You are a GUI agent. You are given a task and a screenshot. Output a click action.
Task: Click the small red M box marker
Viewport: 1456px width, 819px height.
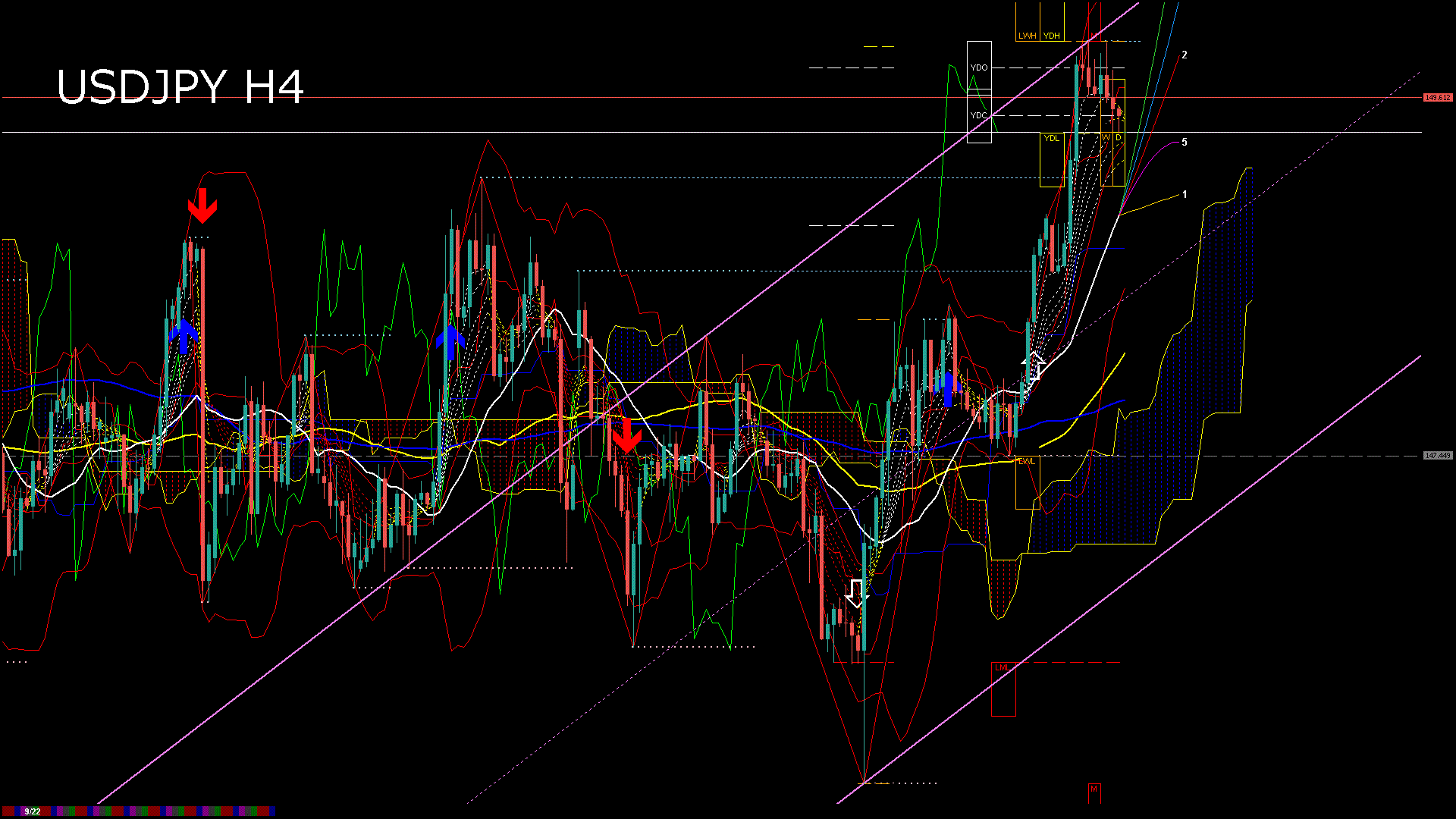click(x=1094, y=789)
